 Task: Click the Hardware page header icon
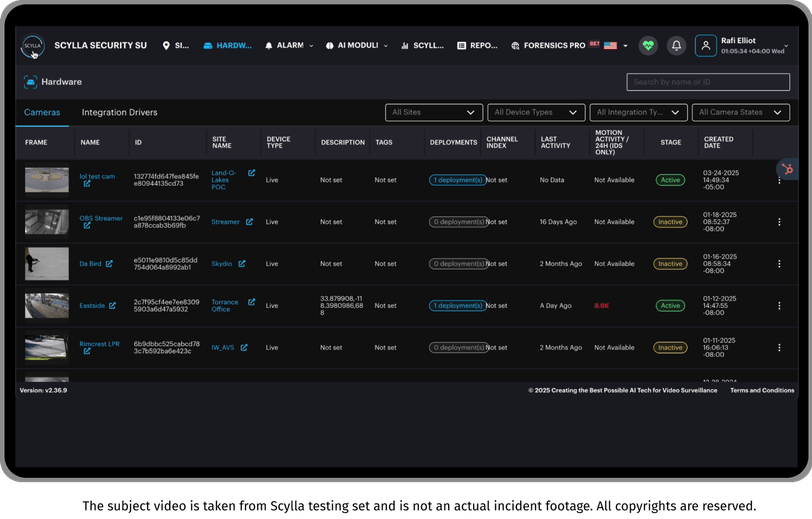click(30, 82)
